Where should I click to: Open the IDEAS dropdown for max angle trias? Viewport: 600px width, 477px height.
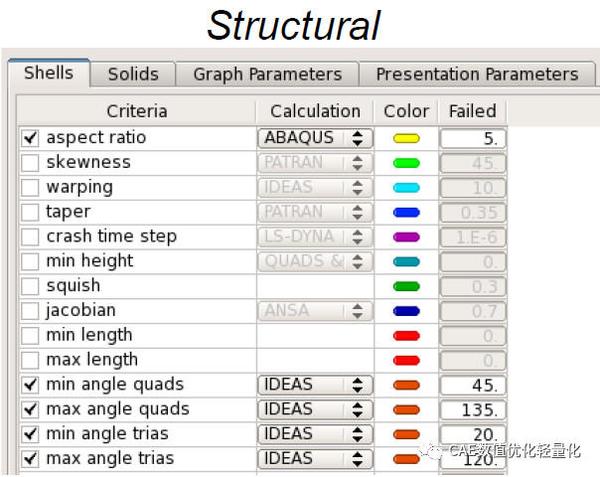[x=314, y=459]
